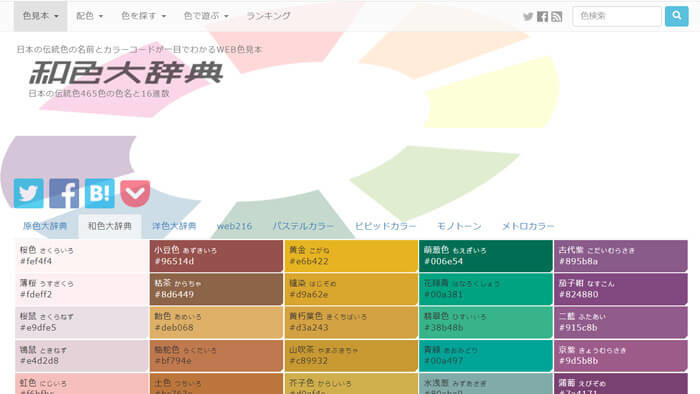Screen dimensions: 700x394
Task: Pick the 駱駝色 #bf794e swatch
Action: (217, 356)
